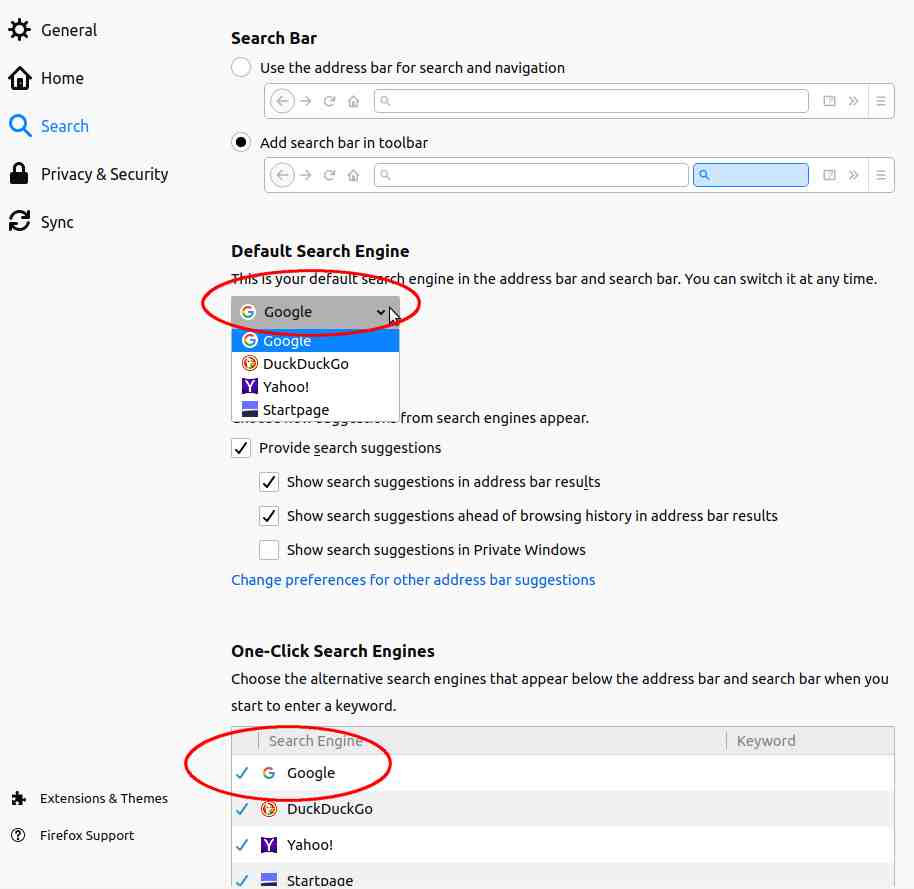Open the Home settings house icon
The image size is (914, 889).
pyautogui.click(x=20, y=78)
